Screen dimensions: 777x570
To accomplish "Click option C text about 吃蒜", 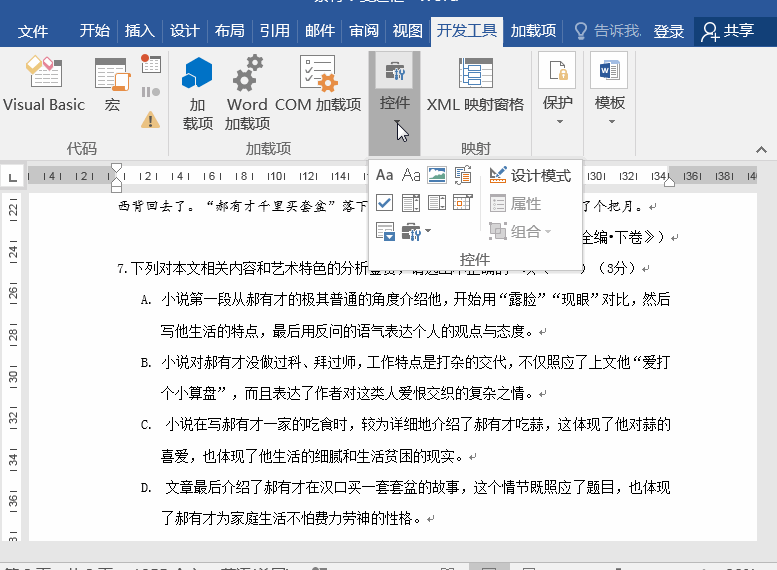I will (416, 440).
